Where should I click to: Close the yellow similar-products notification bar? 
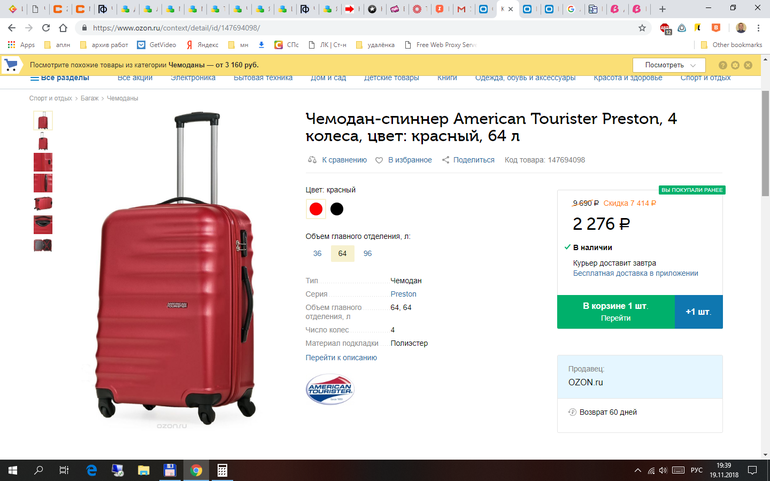click(x=747, y=65)
